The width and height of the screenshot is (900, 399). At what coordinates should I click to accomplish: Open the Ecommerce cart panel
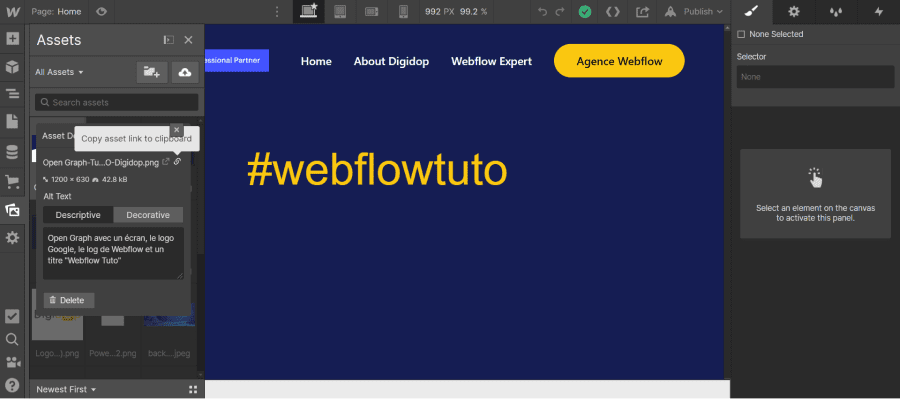point(12,182)
